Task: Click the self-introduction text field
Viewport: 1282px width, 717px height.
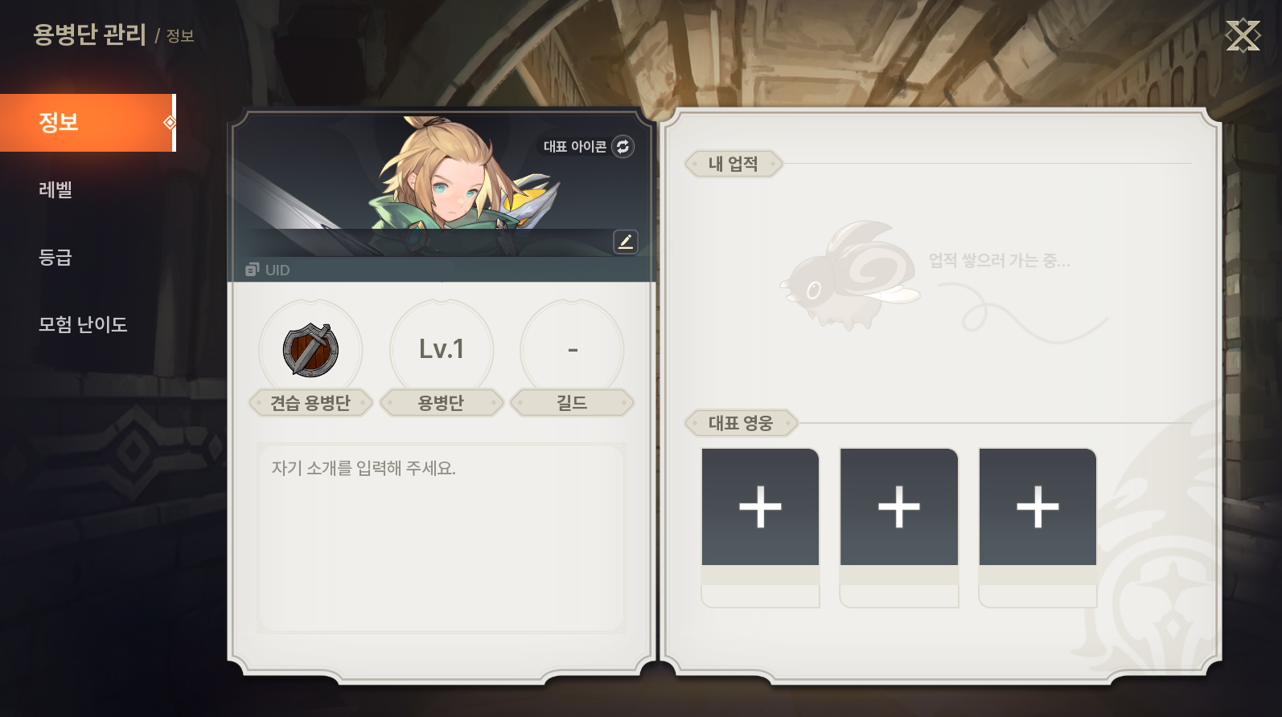Action: pos(441,538)
